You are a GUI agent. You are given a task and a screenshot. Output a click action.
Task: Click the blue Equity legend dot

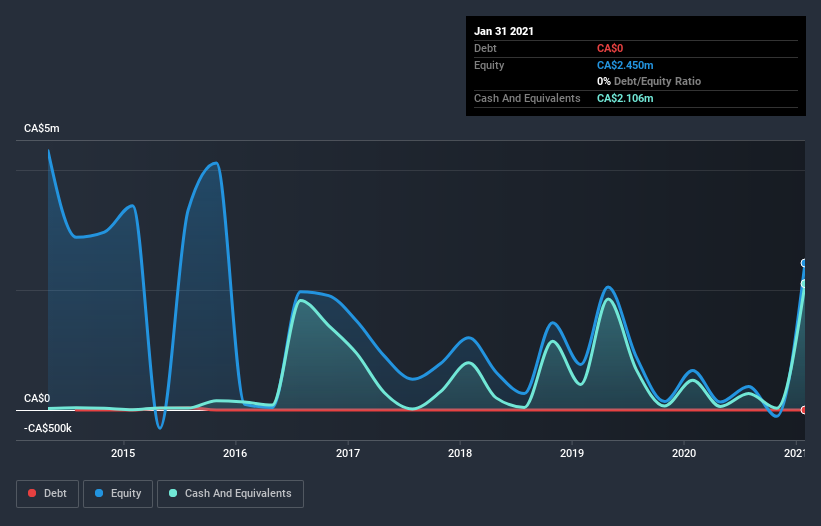pos(99,493)
